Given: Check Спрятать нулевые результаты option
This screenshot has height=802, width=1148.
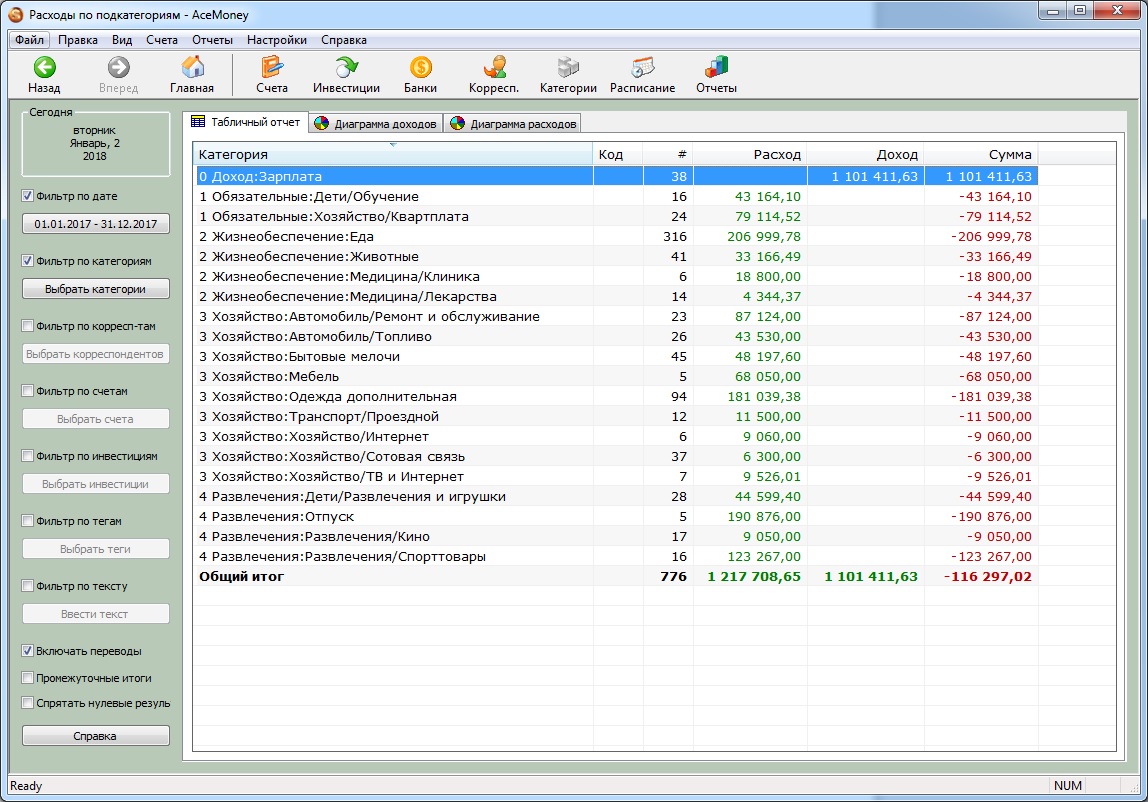Looking at the screenshot, I should tap(28, 703).
